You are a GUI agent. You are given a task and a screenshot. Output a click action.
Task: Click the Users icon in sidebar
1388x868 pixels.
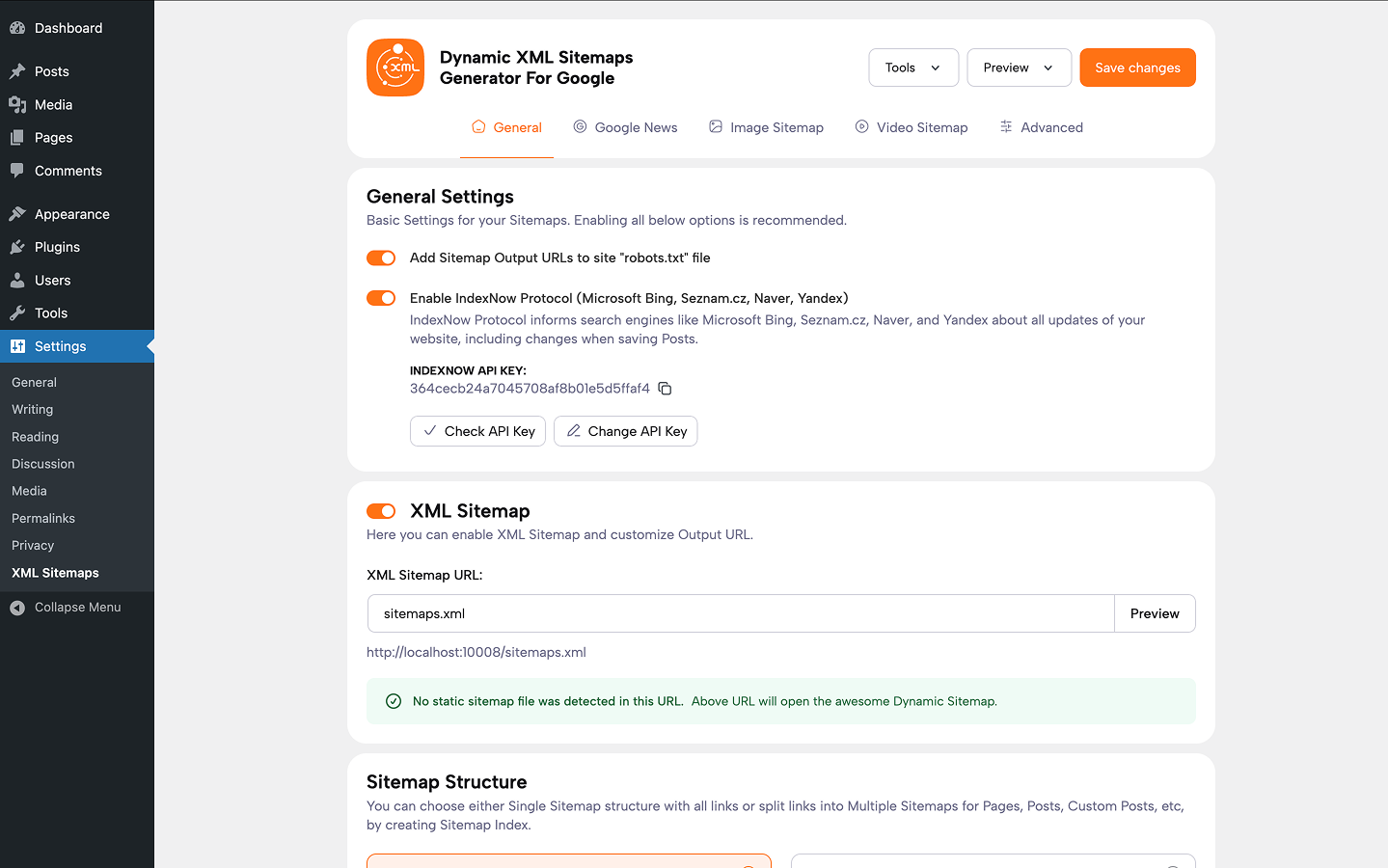pos(17,281)
